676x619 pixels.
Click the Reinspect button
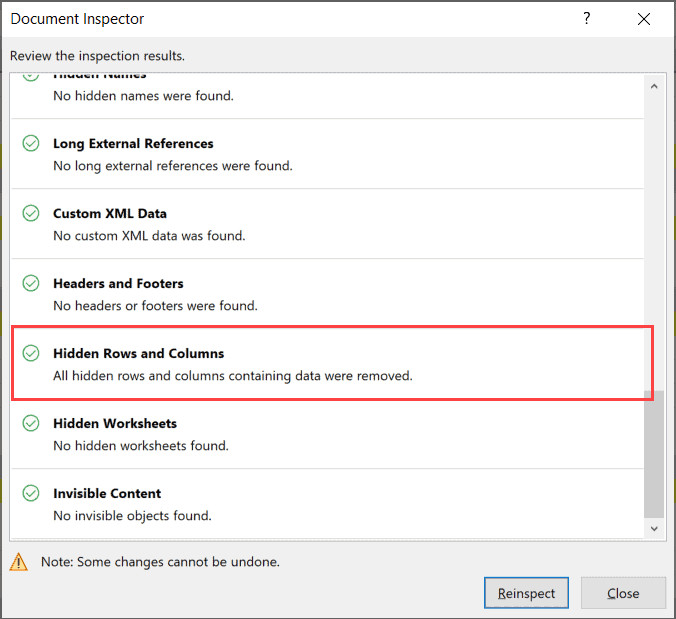pyautogui.click(x=526, y=593)
